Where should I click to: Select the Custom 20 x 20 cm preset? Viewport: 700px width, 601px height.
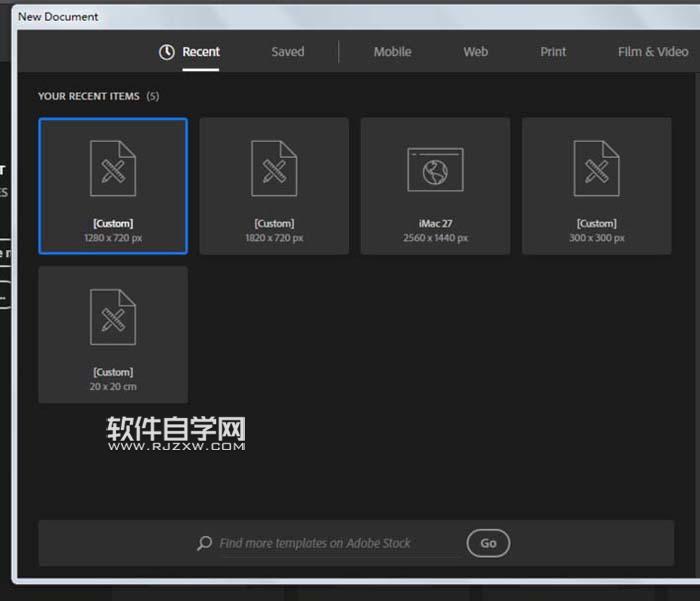click(x=113, y=334)
